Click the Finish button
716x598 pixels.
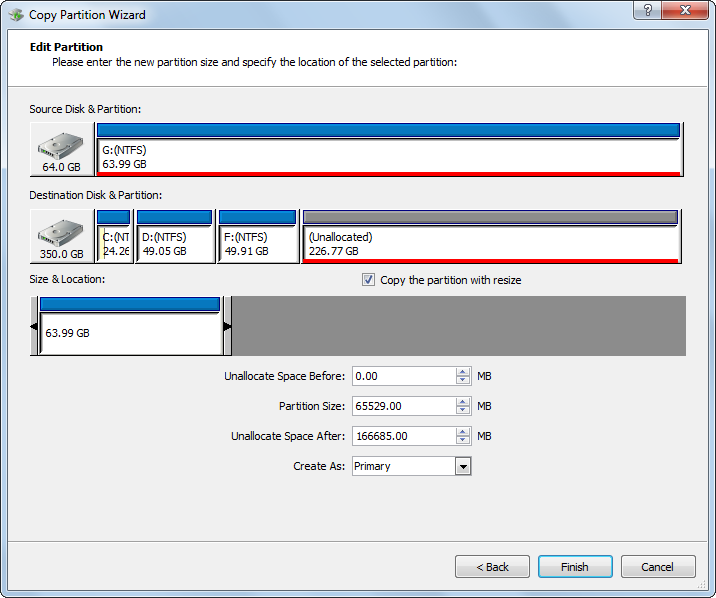click(x=575, y=567)
